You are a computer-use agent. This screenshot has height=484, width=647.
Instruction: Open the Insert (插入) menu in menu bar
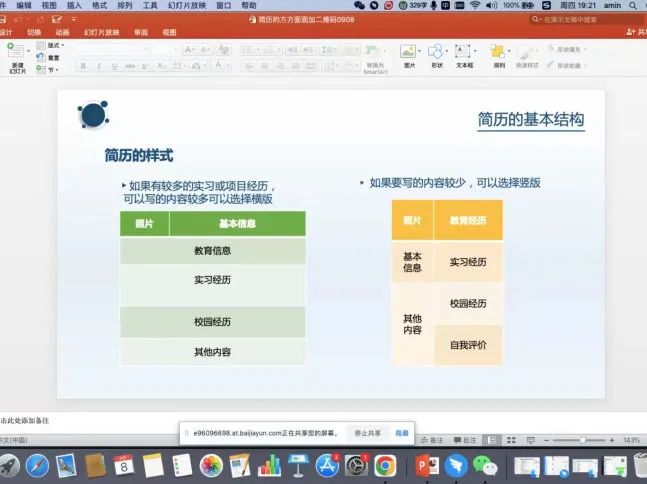pyautogui.click(x=74, y=5)
